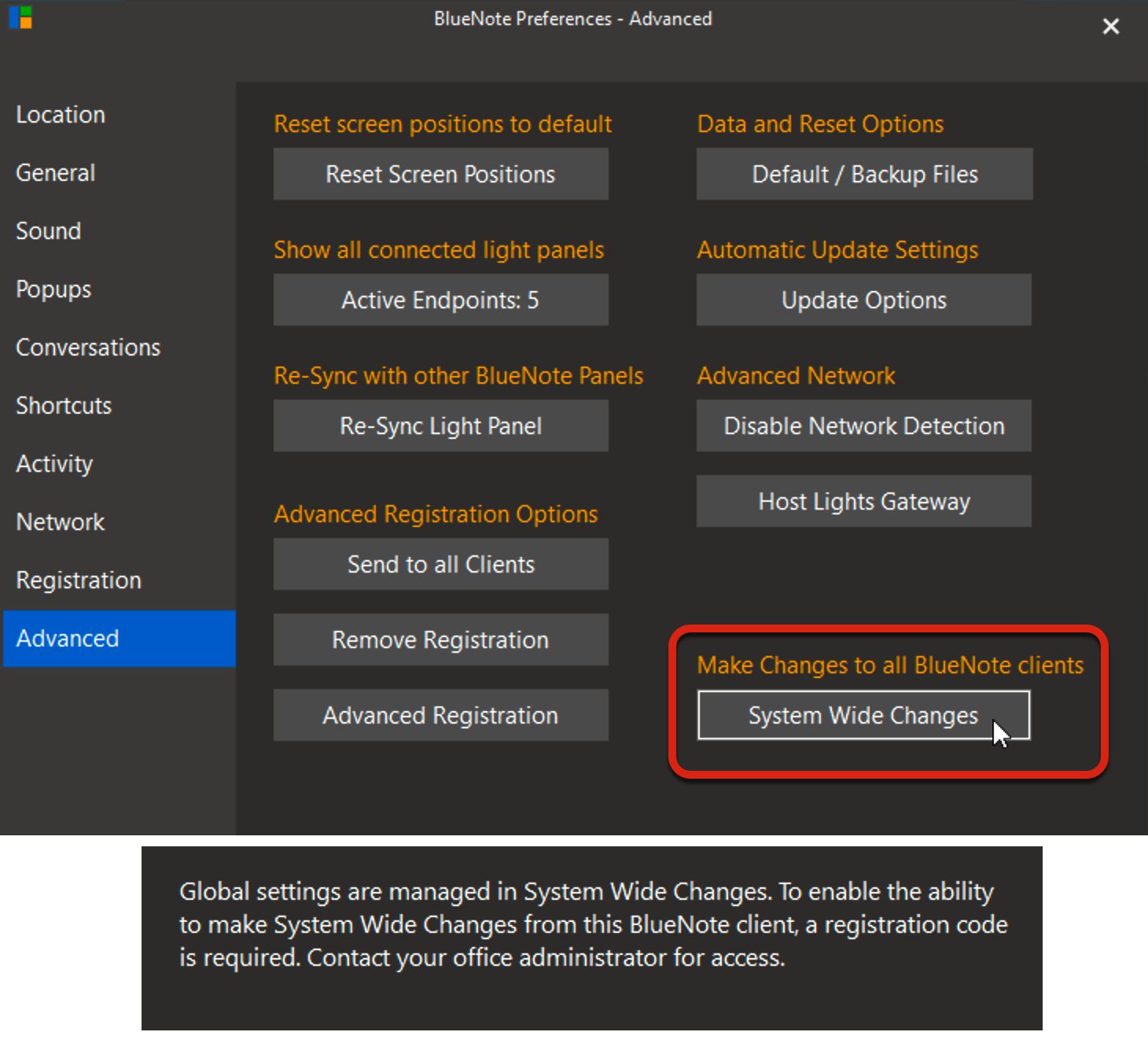This screenshot has height=1054, width=1148.
Task: Click 'Automatic Update Settings' heading
Action: pyautogui.click(x=837, y=250)
